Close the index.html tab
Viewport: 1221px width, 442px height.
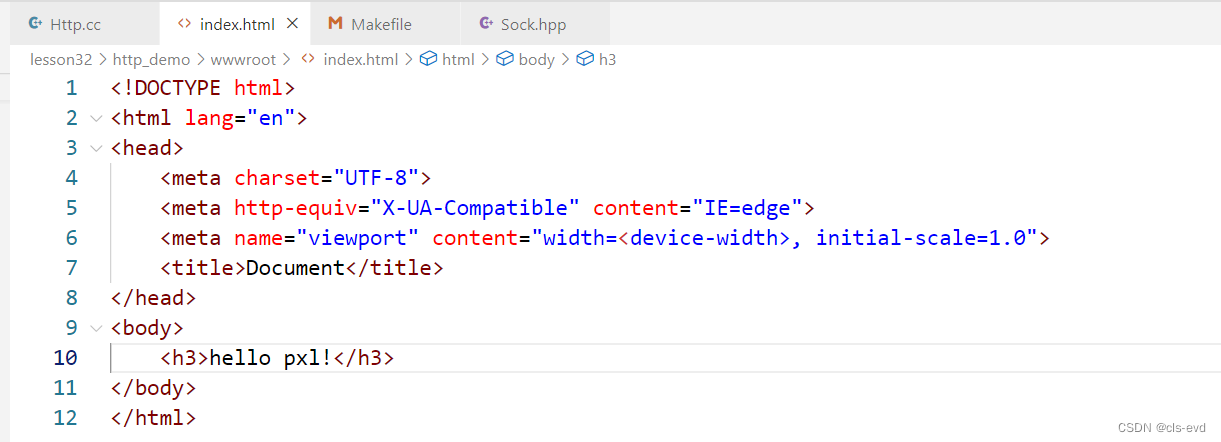292,23
